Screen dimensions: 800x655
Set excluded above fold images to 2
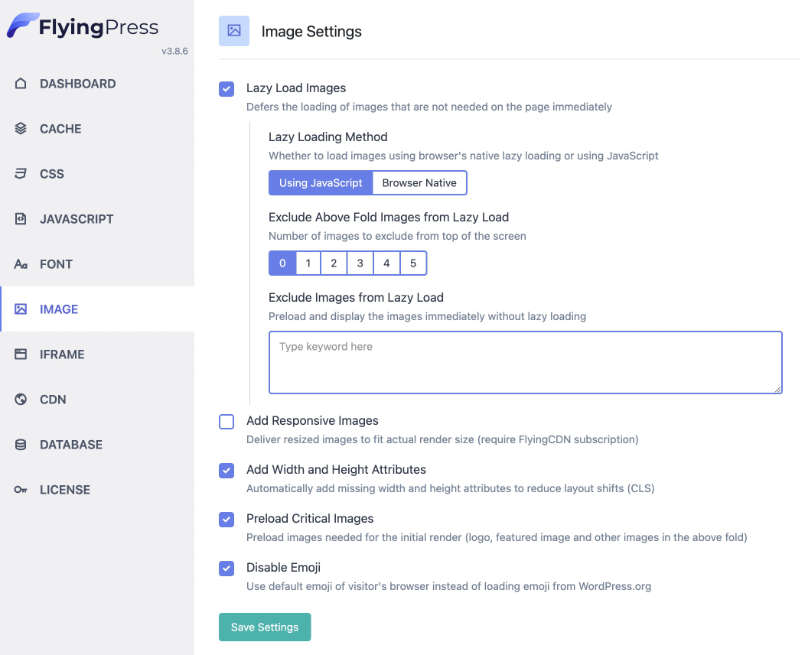pyautogui.click(x=334, y=263)
